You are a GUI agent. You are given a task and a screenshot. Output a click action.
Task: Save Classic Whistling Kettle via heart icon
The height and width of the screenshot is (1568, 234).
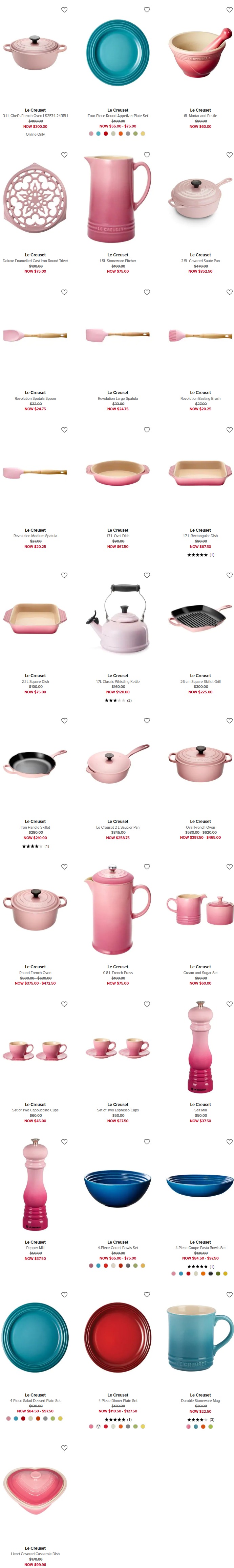(147, 575)
